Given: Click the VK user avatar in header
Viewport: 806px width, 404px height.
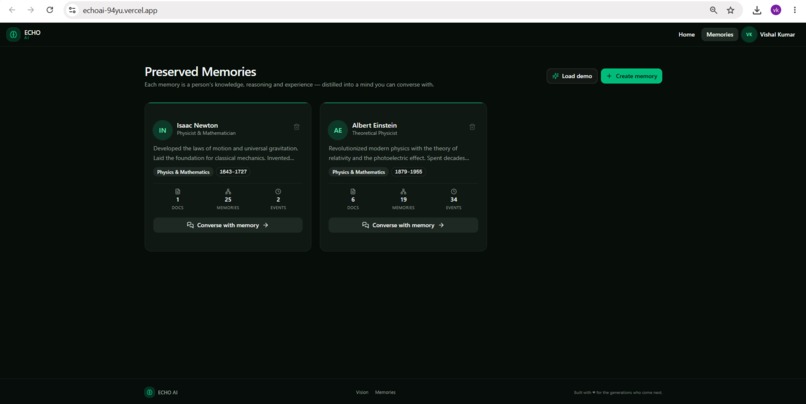Looking at the screenshot, I should [749, 34].
